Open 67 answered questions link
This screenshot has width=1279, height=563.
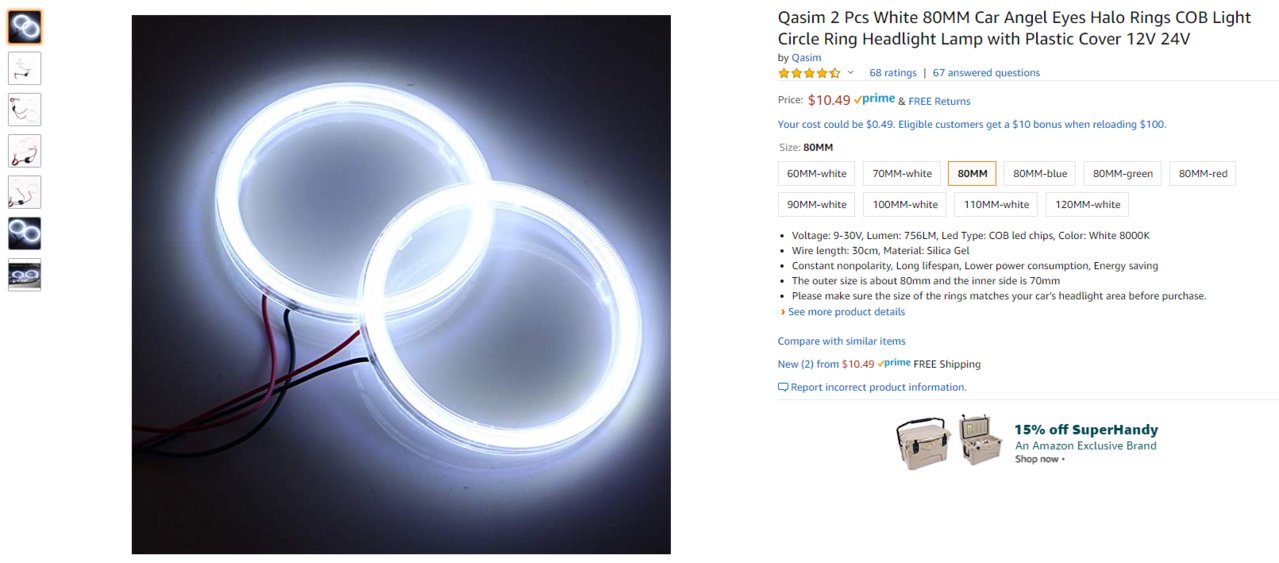pyautogui.click(x=986, y=73)
